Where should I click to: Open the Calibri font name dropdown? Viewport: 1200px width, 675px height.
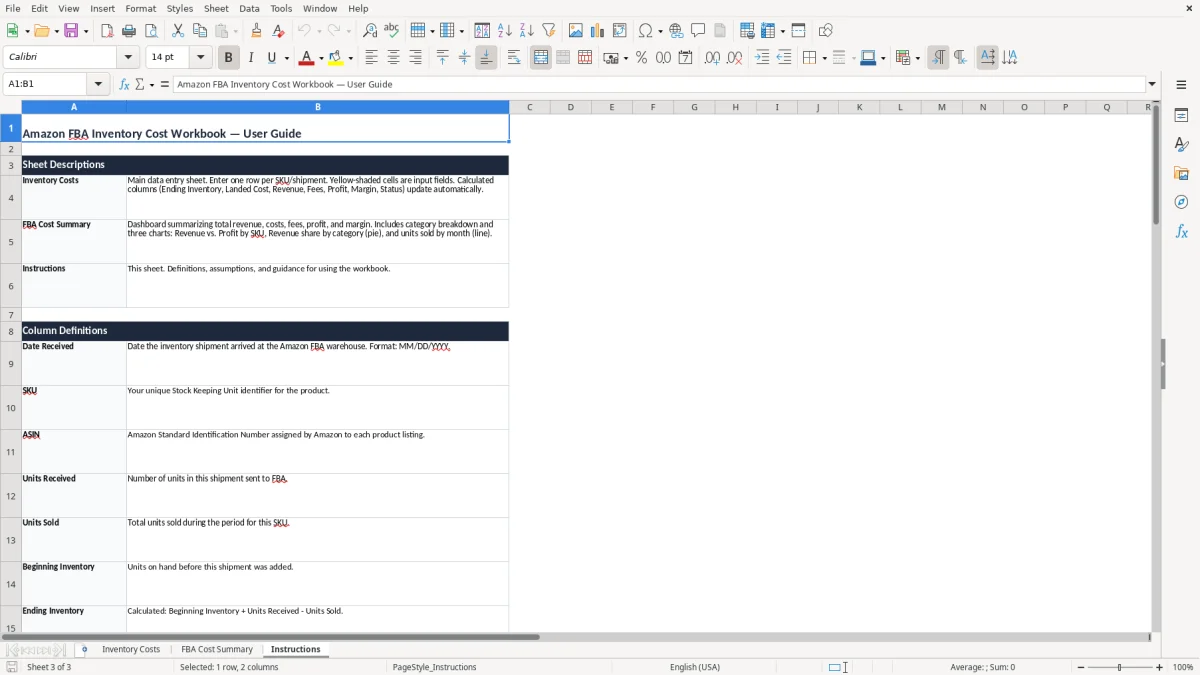point(127,58)
